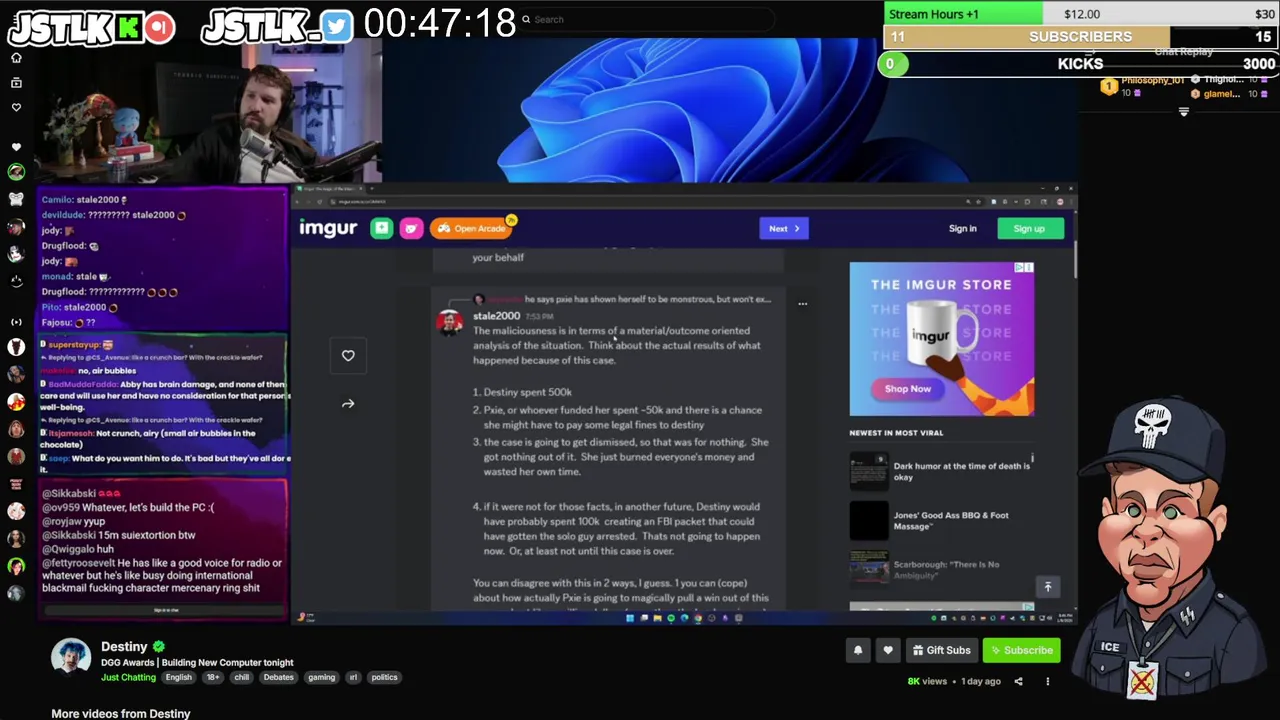Click the pink icon beside imgur's New Post
The width and height of the screenshot is (1280, 720).
point(411,228)
